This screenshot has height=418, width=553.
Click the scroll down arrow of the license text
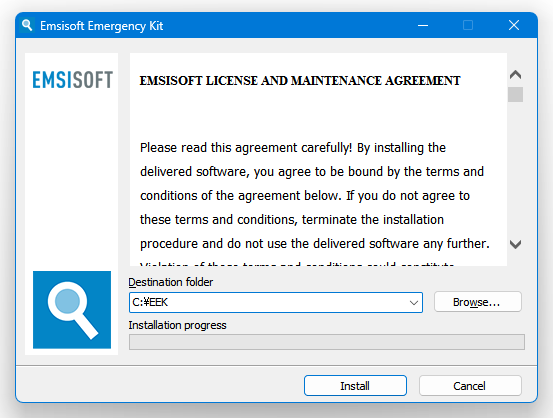(515, 244)
